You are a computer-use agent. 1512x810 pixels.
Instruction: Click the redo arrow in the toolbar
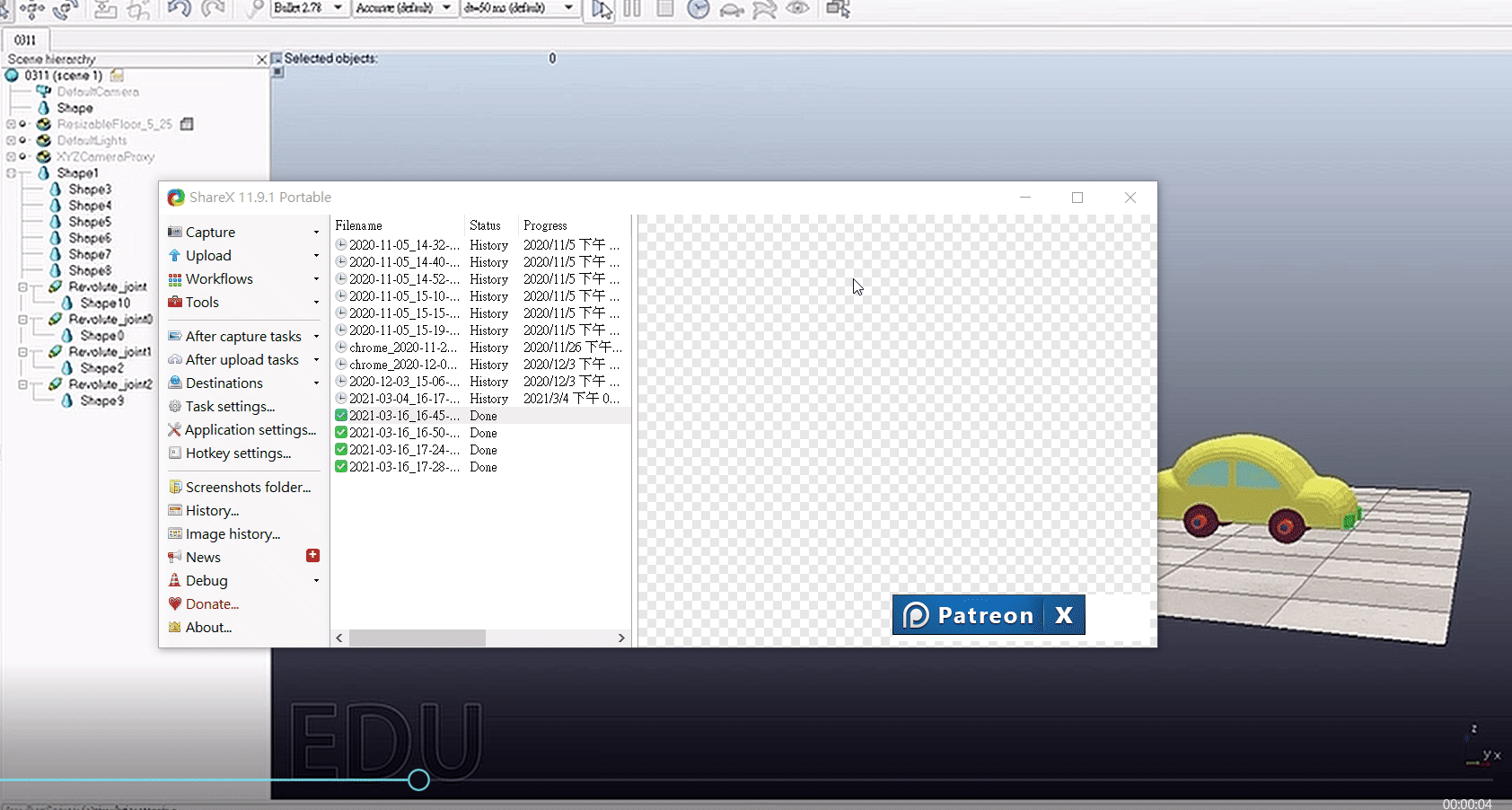(x=213, y=9)
